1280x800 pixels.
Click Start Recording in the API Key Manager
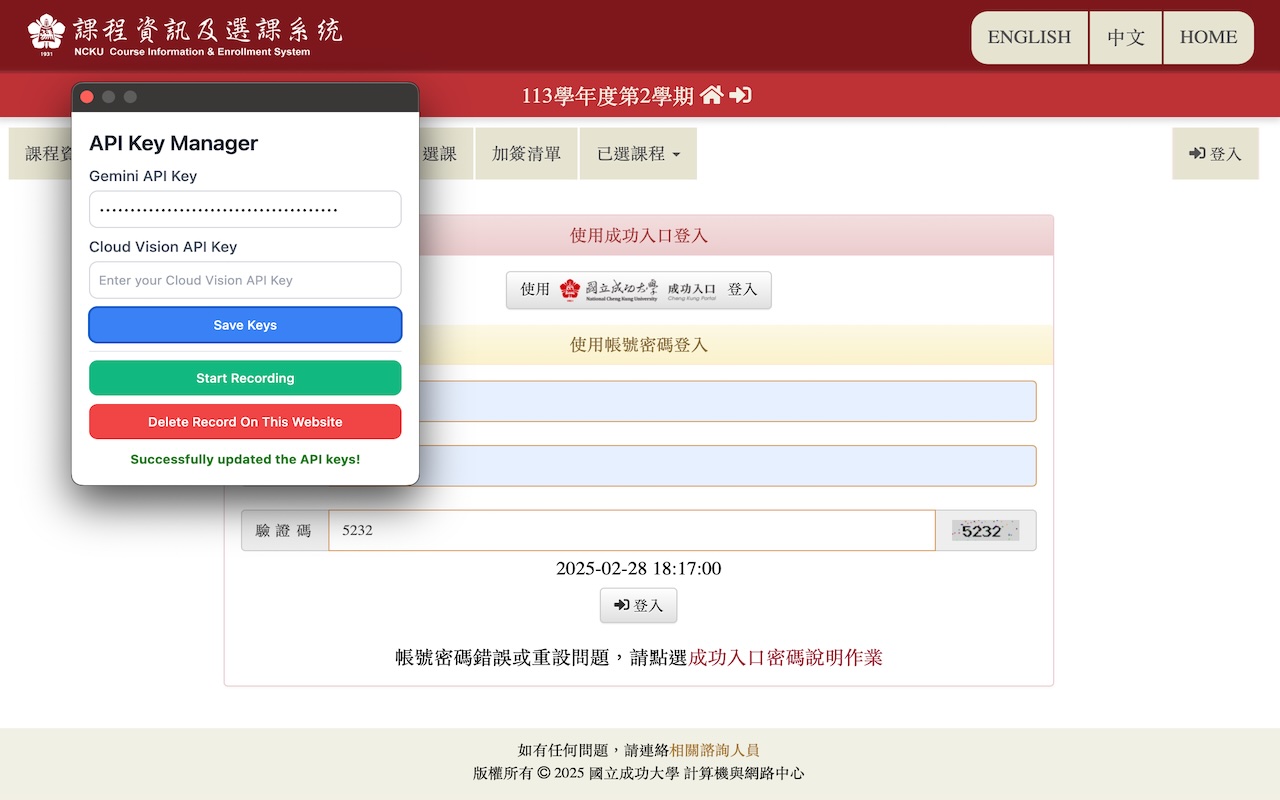coord(245,378)
